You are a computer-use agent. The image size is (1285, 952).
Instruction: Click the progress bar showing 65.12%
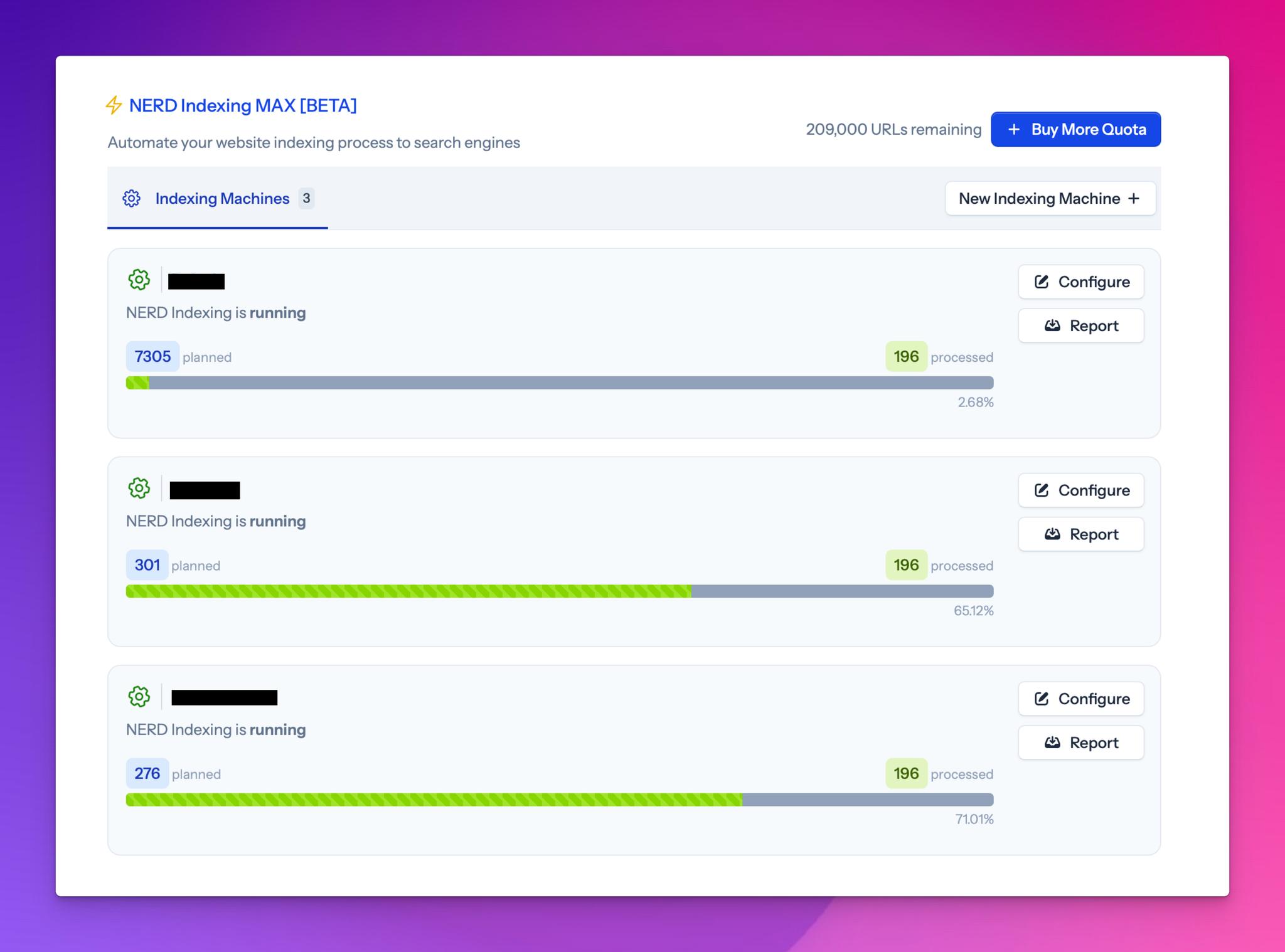point(560,591)
